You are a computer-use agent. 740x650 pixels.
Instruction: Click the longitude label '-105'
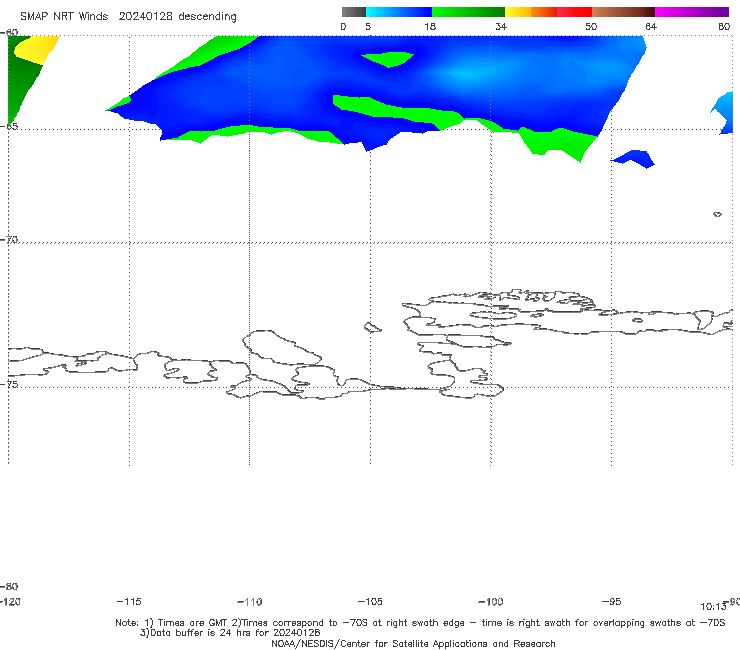[370, 601]
